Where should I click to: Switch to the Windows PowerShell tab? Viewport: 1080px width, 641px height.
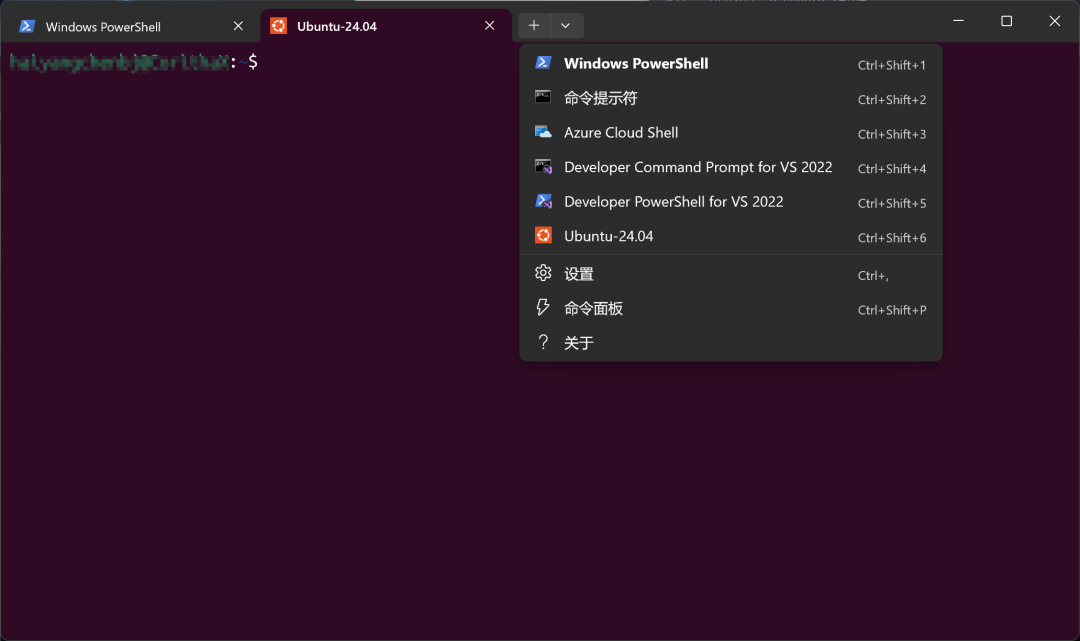pyautogui.click(x=129, y=26)
